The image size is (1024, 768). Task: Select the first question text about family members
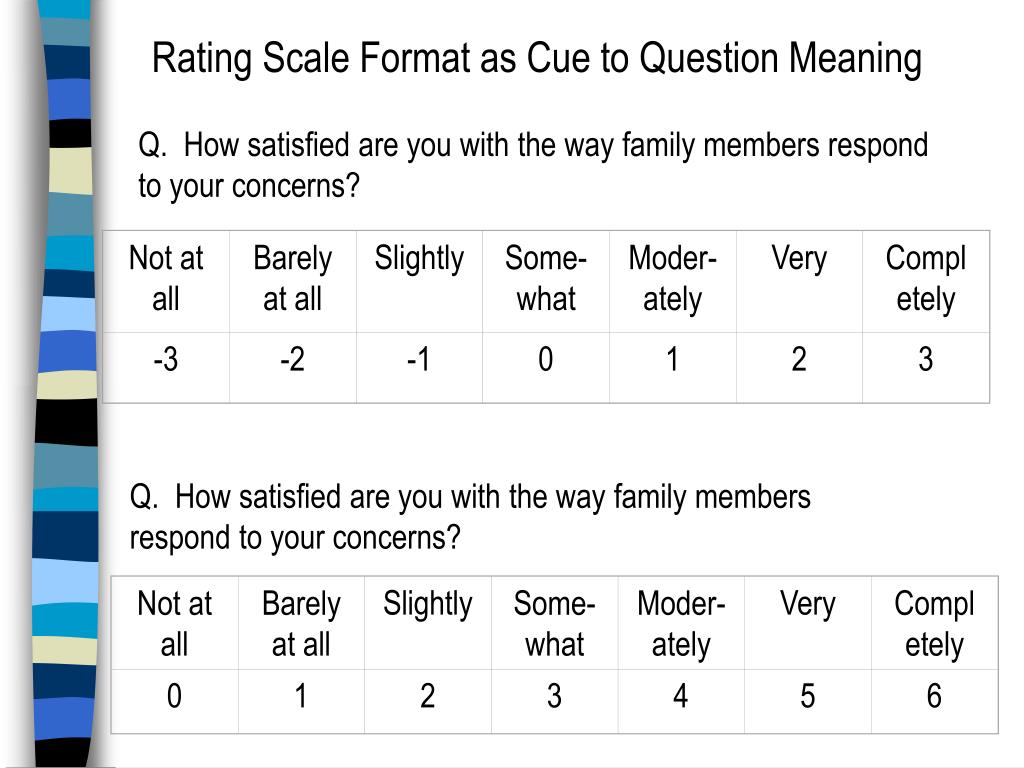coord(533,165)
